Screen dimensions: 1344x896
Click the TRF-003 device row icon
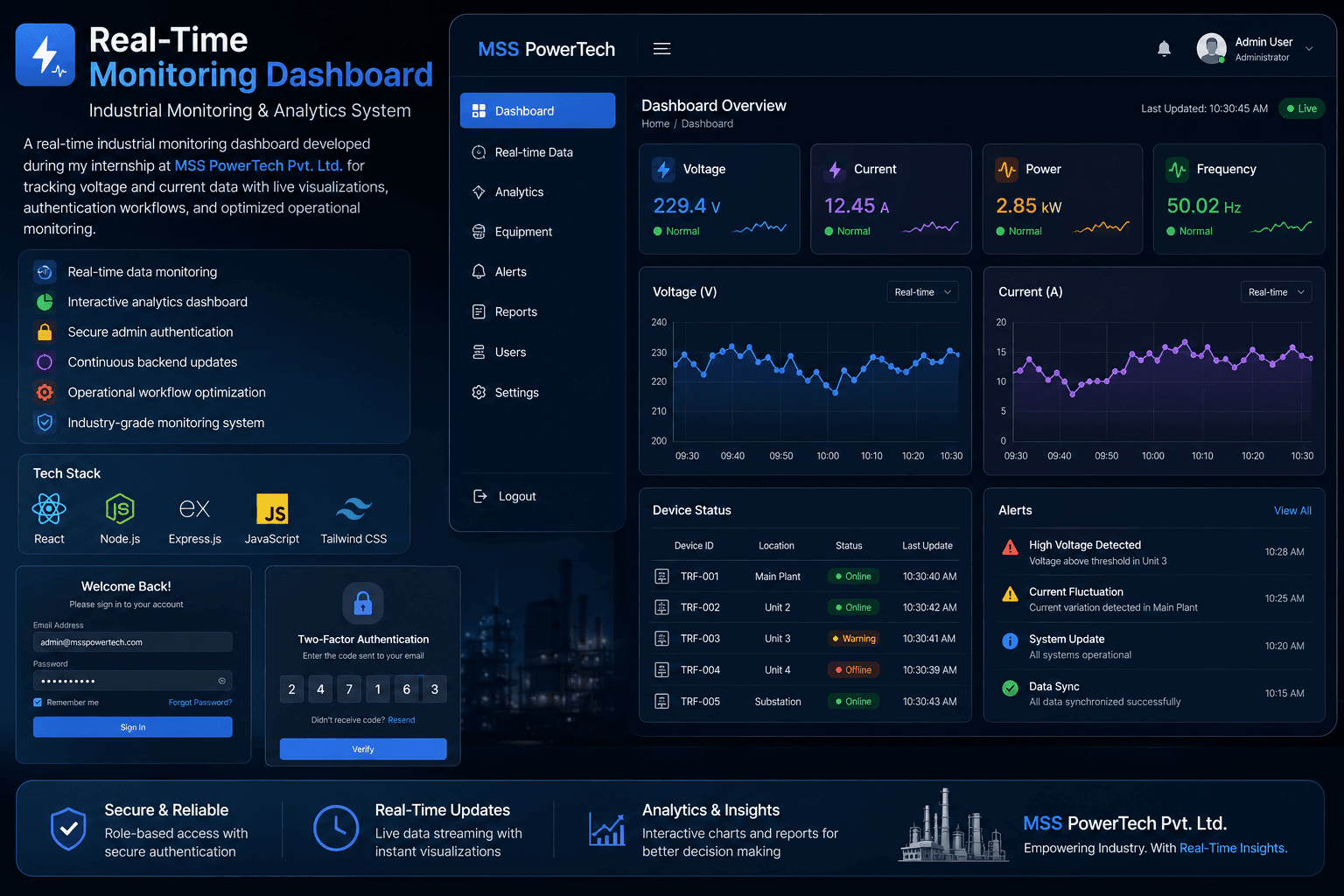(x=662, y=639)
